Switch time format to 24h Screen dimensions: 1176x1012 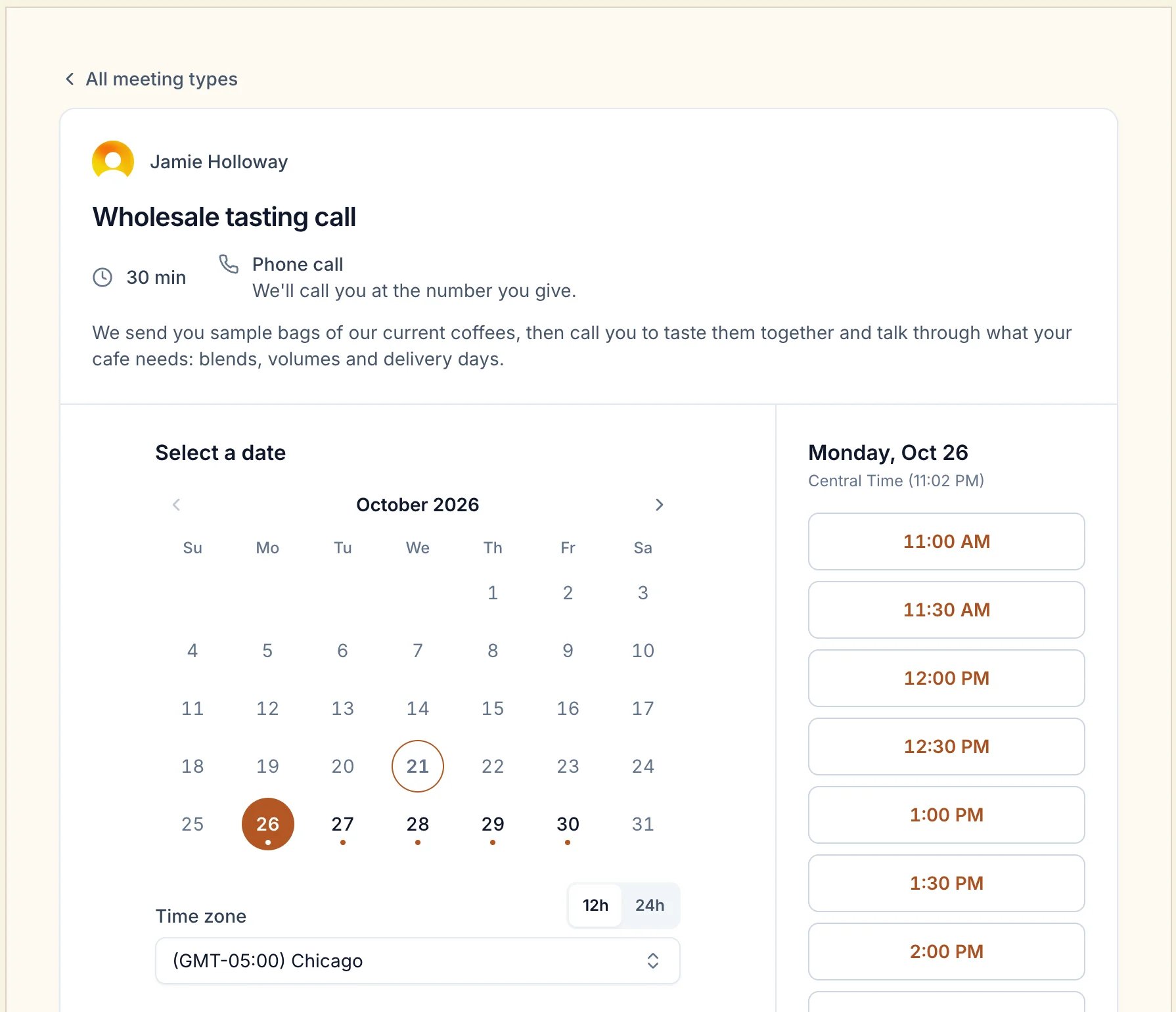click(650, 905)
